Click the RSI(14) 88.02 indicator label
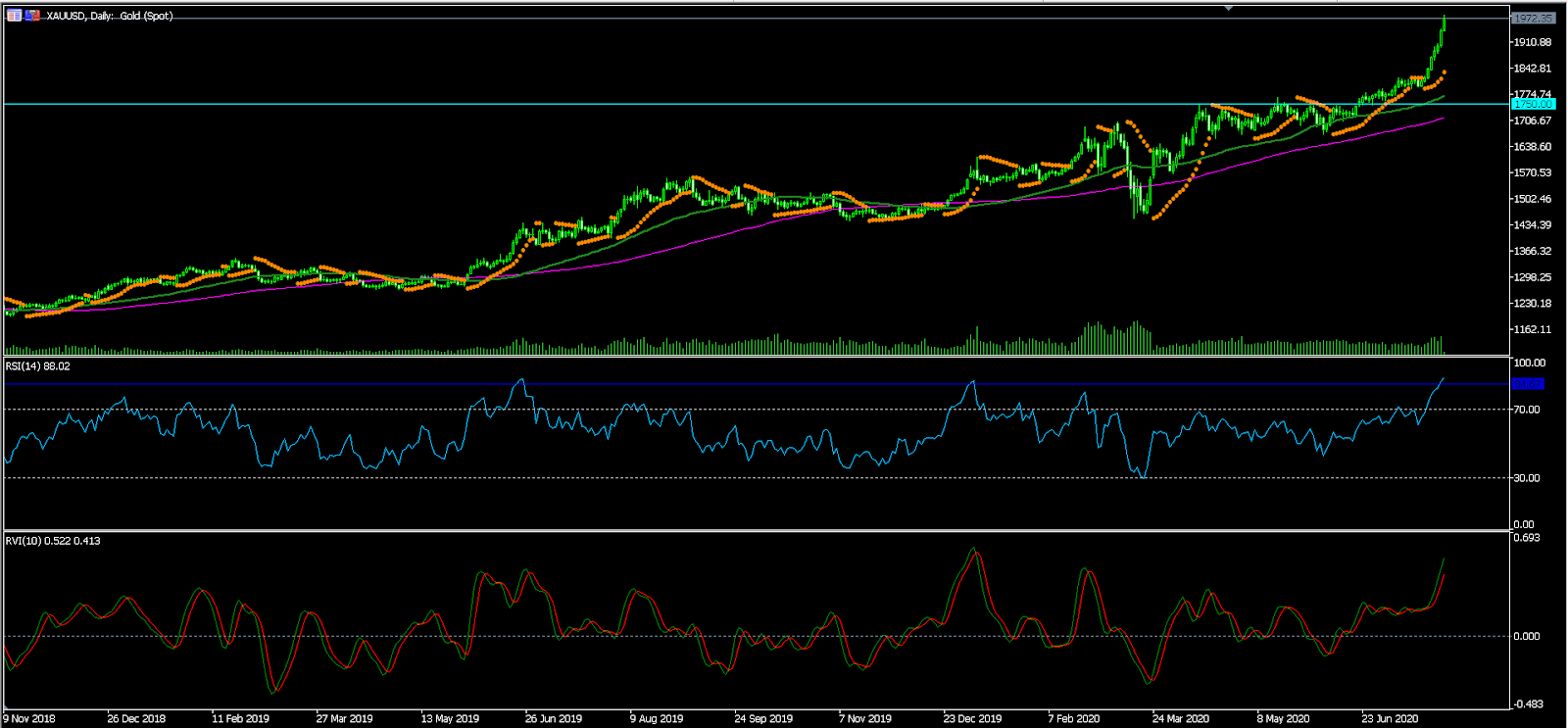 click(38, 366)
